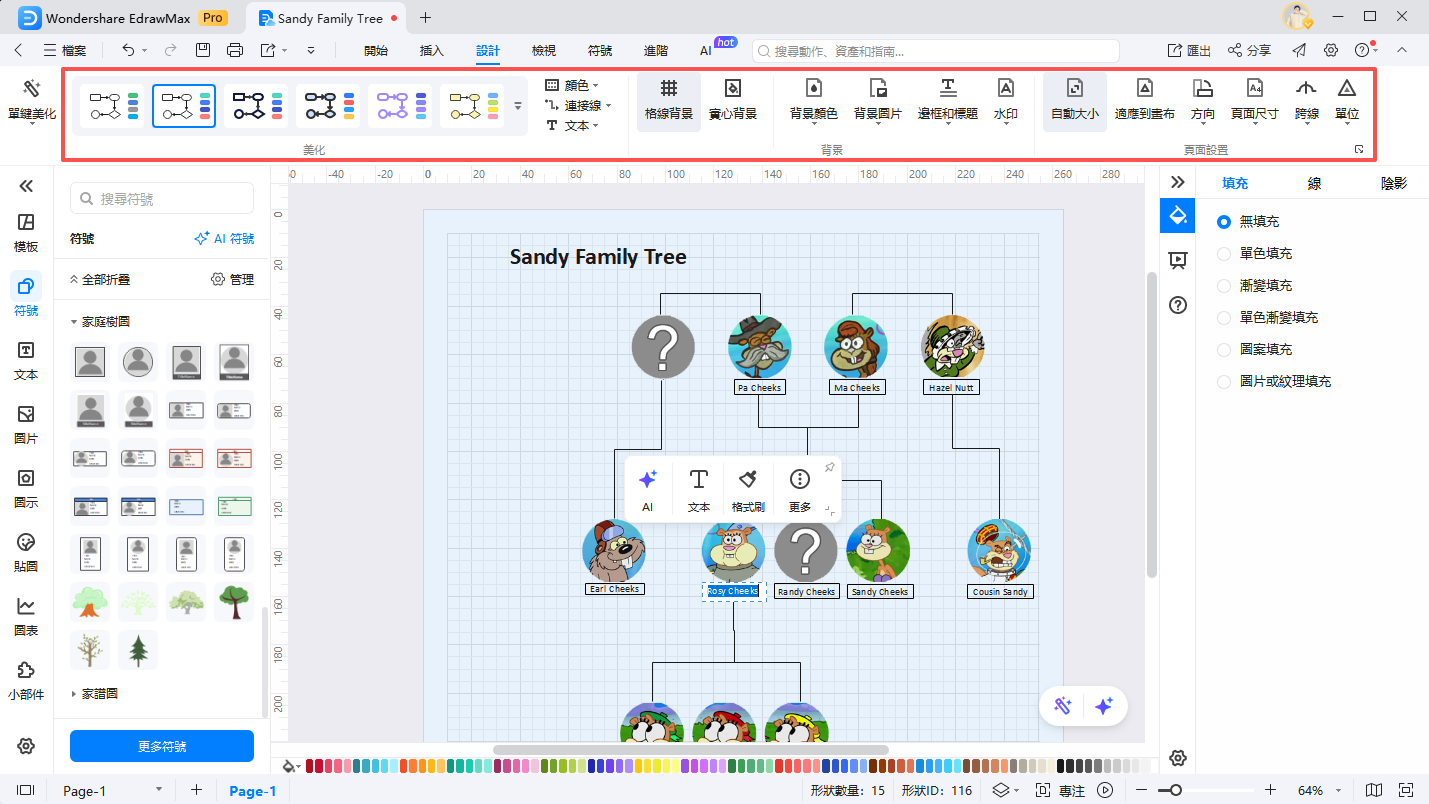The width and height of the screenshot is (1429, 804).
Task: Click the More Symbols (更多符號) button
Action: (162, 746)
